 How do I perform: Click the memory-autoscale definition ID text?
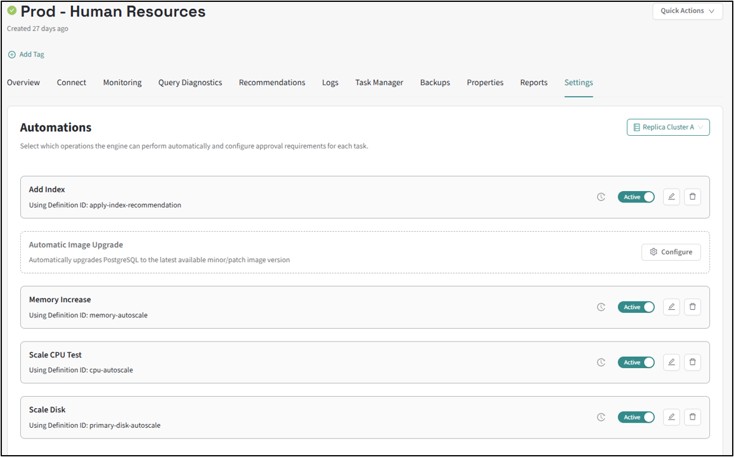point(118,315)
